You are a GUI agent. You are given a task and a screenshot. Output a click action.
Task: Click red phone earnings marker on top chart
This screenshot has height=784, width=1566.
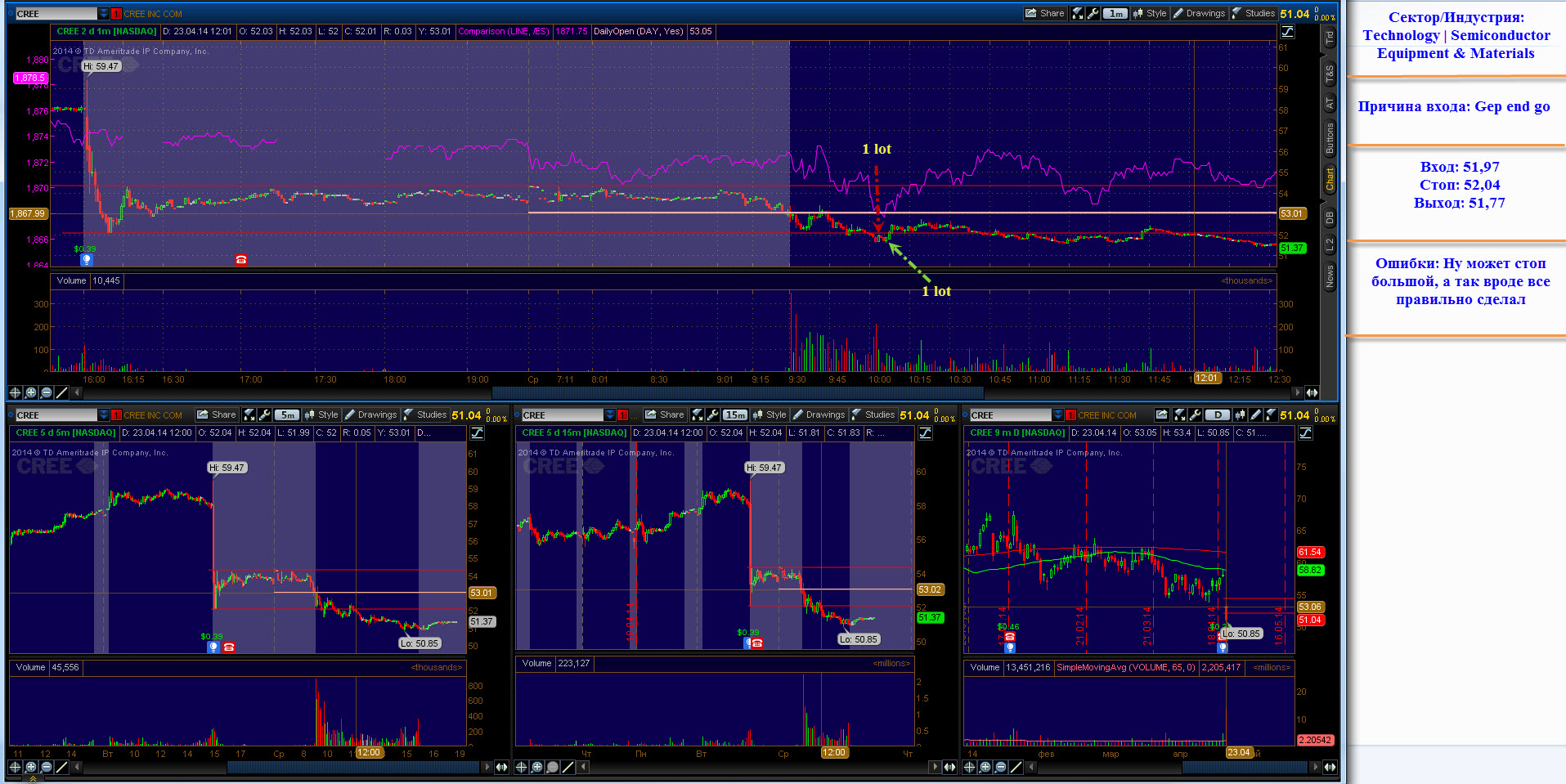coord(241,259)
